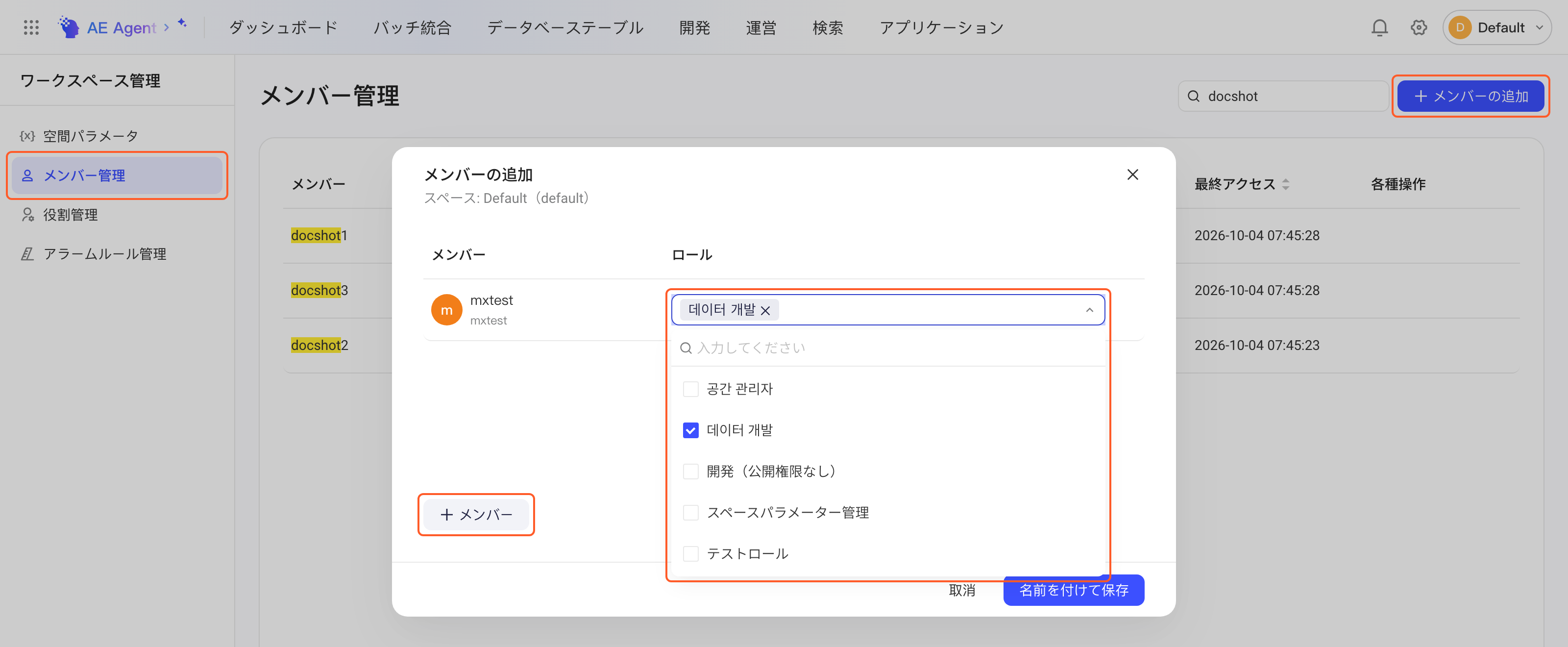
Task: Open the データベーステーブル menu
Action: [x=565, y=27]
